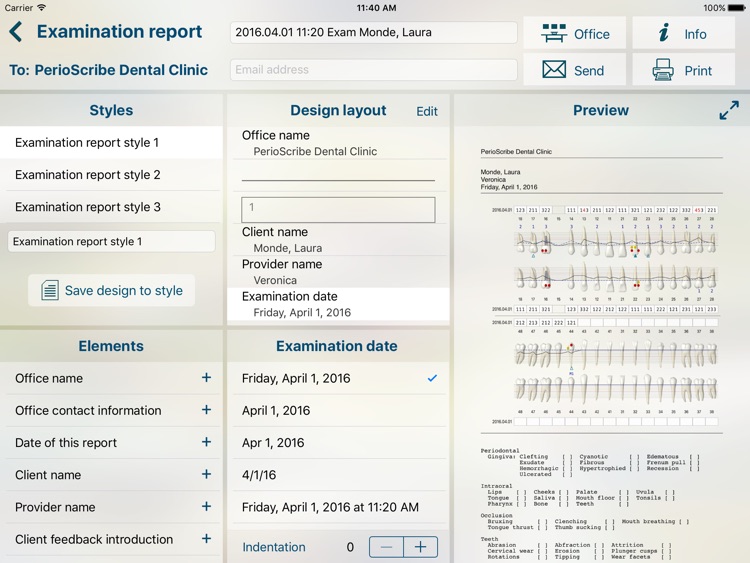Tap Edit in the Design layout header
Viewport: 750px width, 563px height.
click(427, 111)
